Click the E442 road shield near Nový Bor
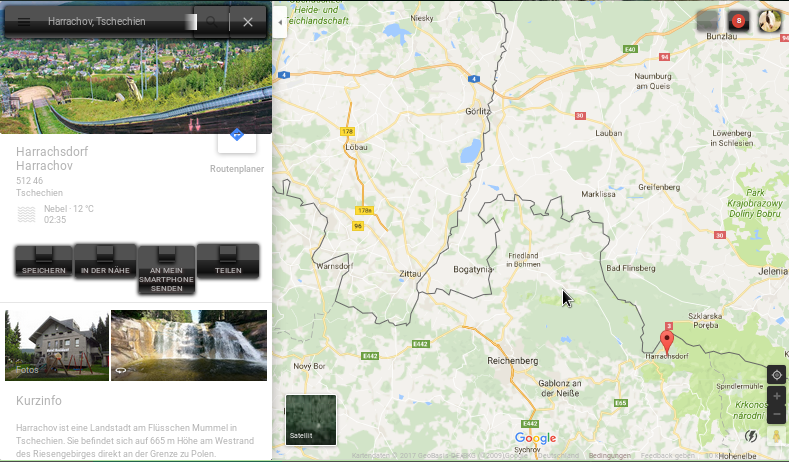Image resolution: width=789 pixels, height=462 pixels. pos(370,356)
